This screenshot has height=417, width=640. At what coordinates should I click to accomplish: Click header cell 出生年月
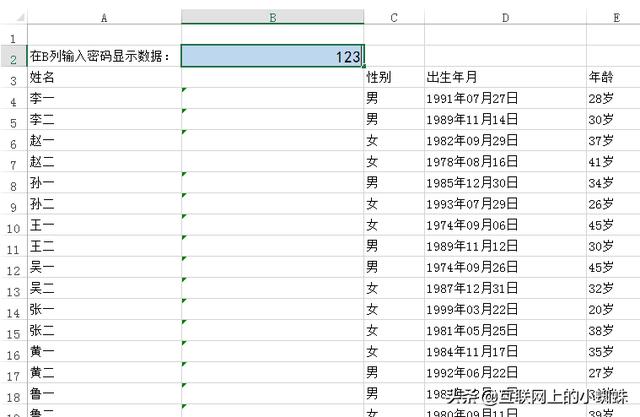tap(505, 78)
